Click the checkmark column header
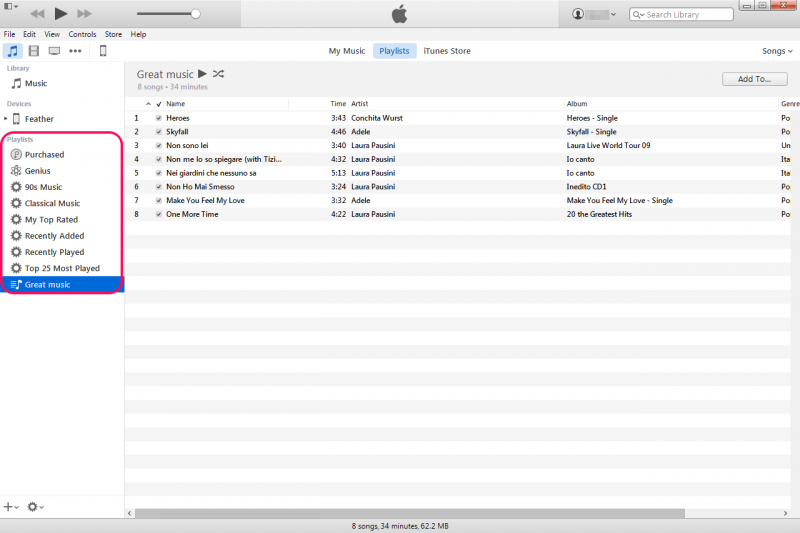800x533 pixels. coord(159,104)
